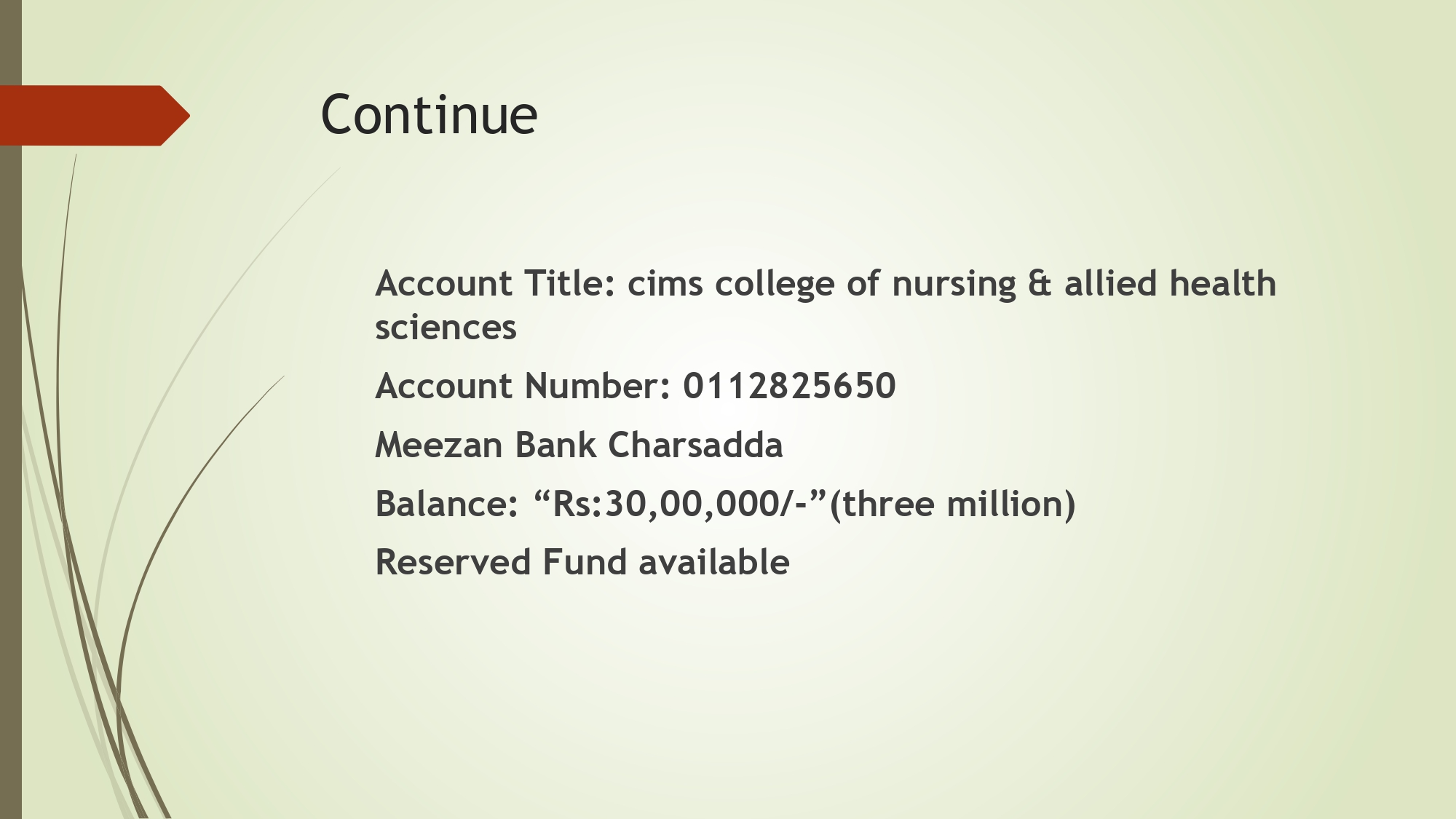Screen dimensions: 1456x819
Task: Click the words "allied health"
Action: tap(1170, 284)
